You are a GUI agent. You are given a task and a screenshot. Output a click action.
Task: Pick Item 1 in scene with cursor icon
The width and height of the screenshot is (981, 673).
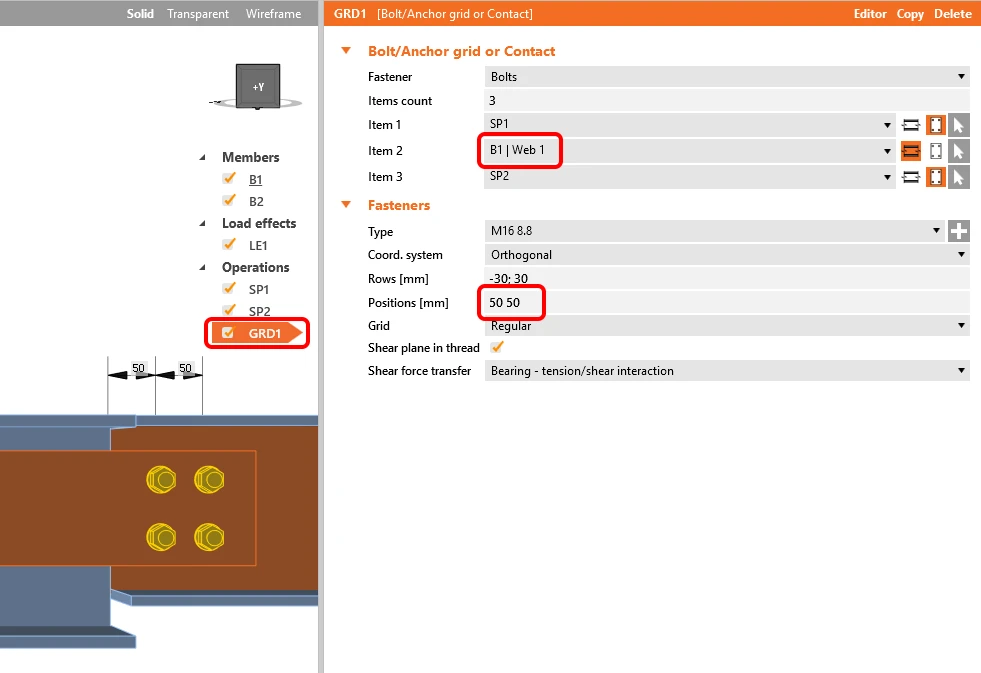pos(958,125)
